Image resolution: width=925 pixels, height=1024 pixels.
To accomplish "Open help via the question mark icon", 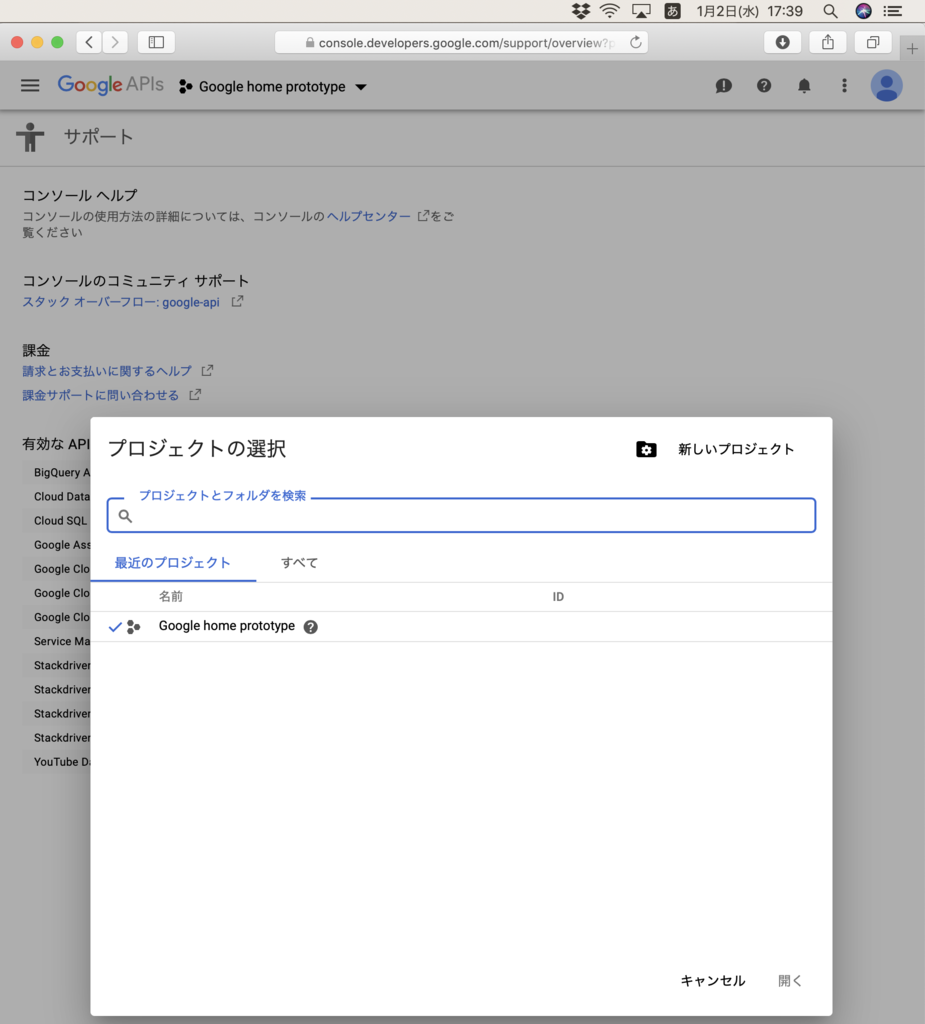I will click(x=763, y=85).
